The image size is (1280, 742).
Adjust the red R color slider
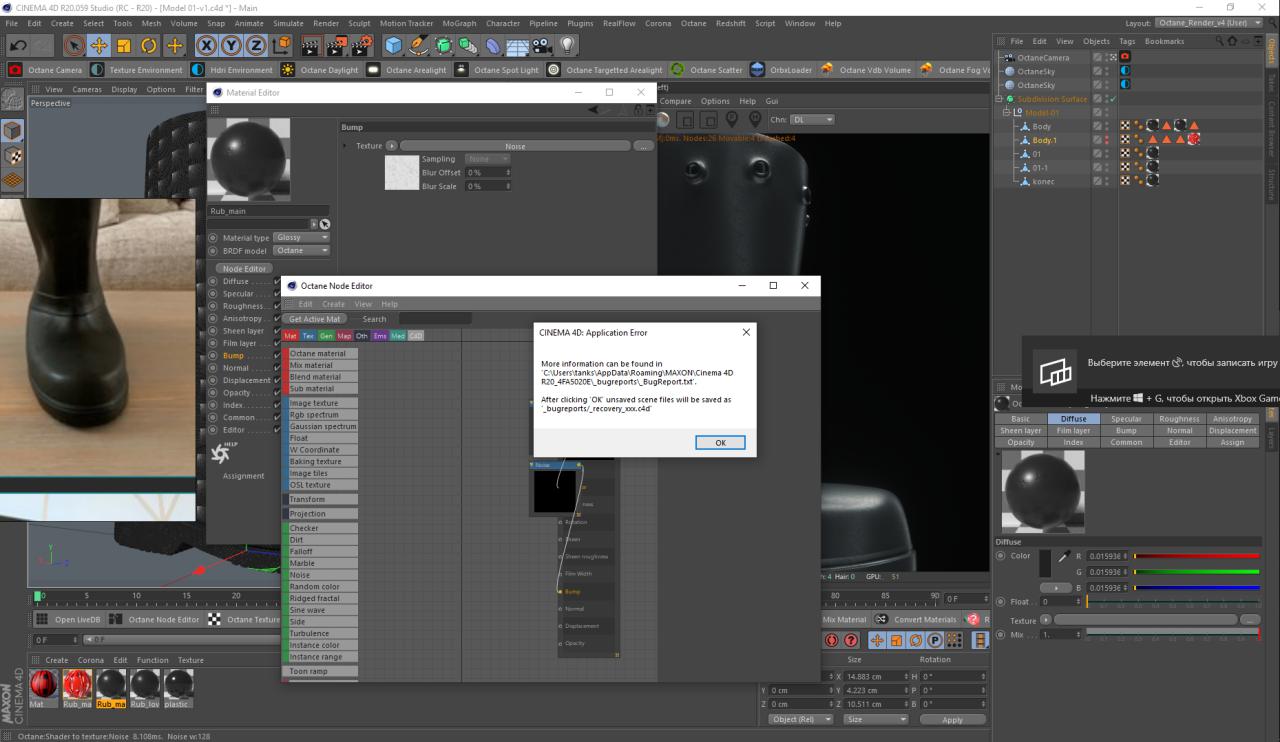1196,556
